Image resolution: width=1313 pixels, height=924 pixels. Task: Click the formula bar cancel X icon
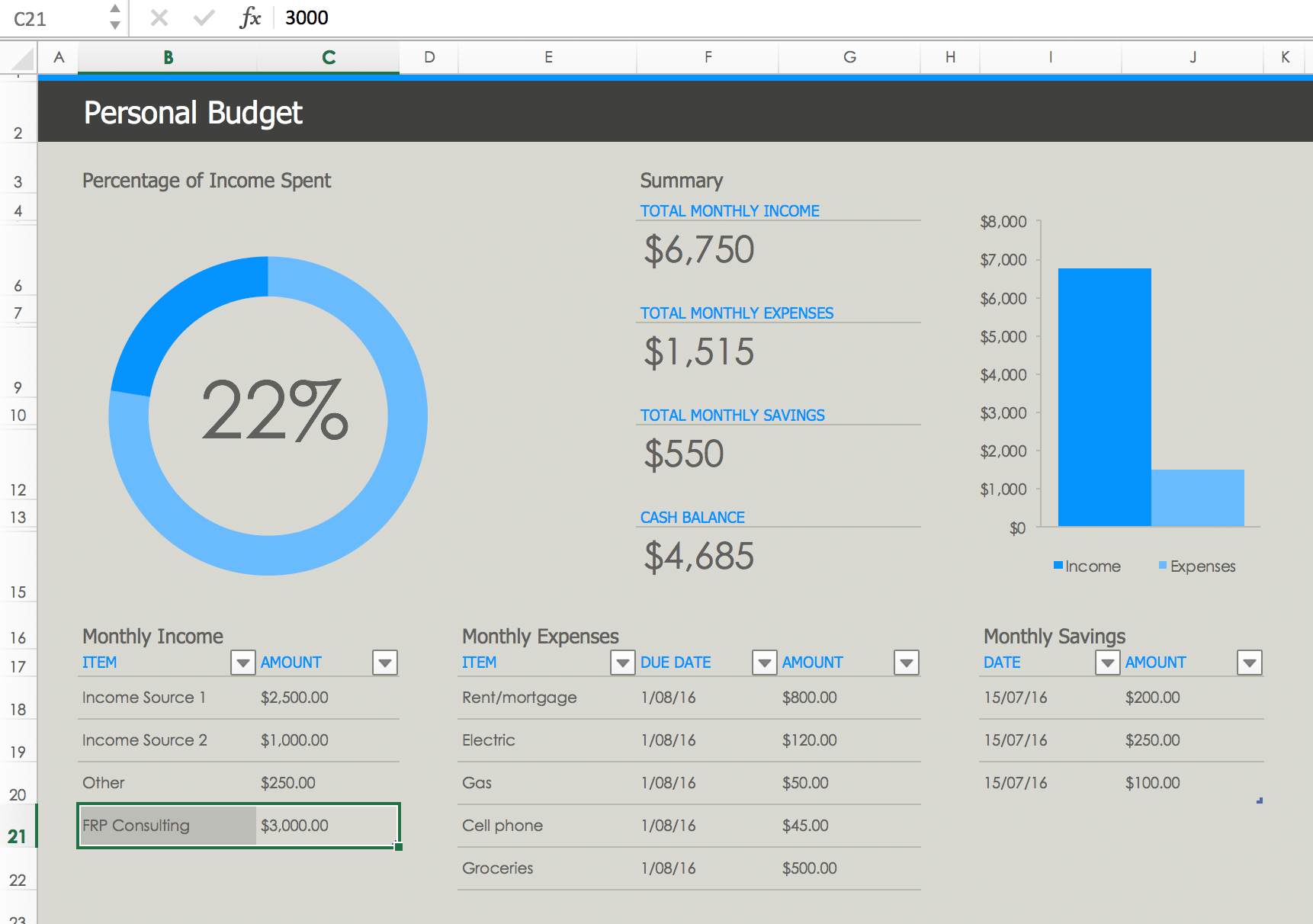pos(159,18)
